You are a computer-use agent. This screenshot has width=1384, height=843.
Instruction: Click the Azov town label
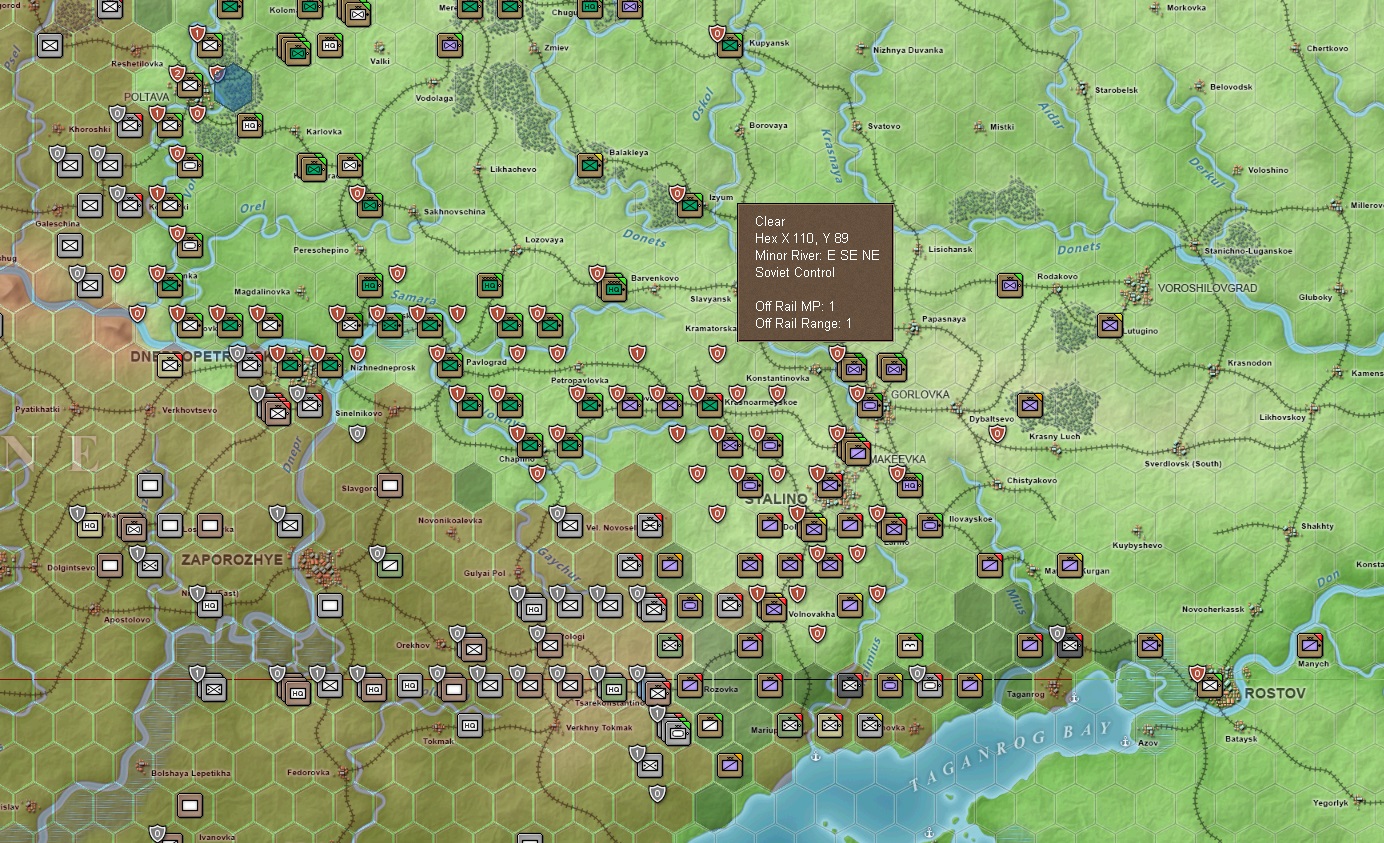pos(1148,743)
